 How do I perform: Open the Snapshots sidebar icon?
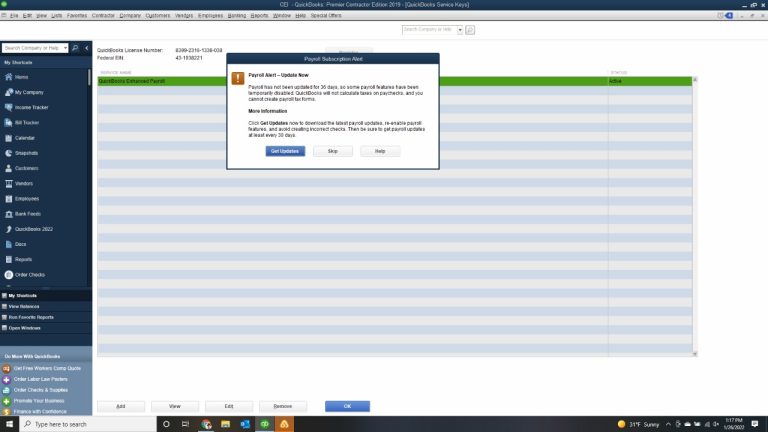tap(8, 152)
